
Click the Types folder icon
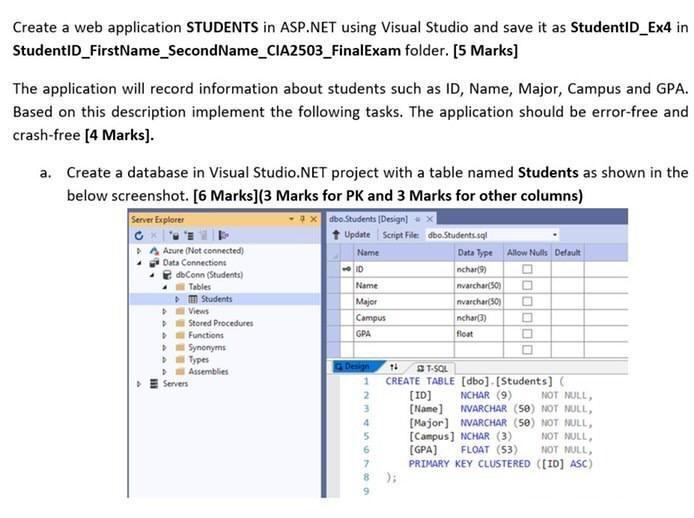[x=180, y=360]
